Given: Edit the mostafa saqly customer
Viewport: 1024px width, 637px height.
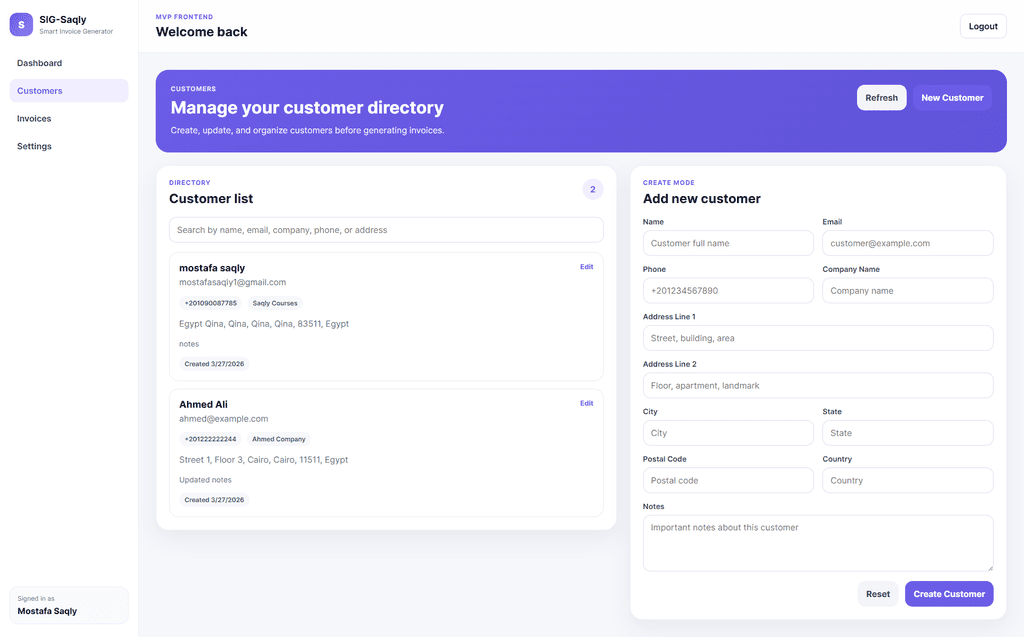Looking at the screenshot, I should tap(586, 267).
